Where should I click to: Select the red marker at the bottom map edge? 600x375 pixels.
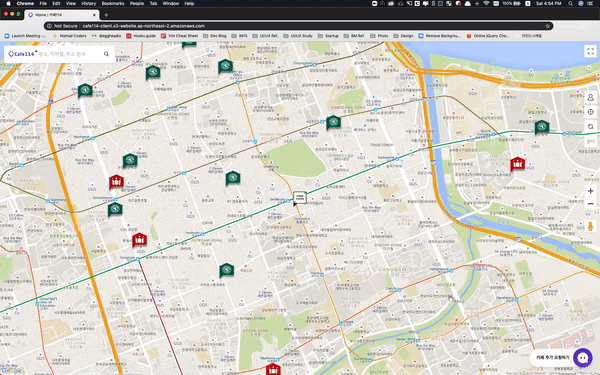click(273, 369)
